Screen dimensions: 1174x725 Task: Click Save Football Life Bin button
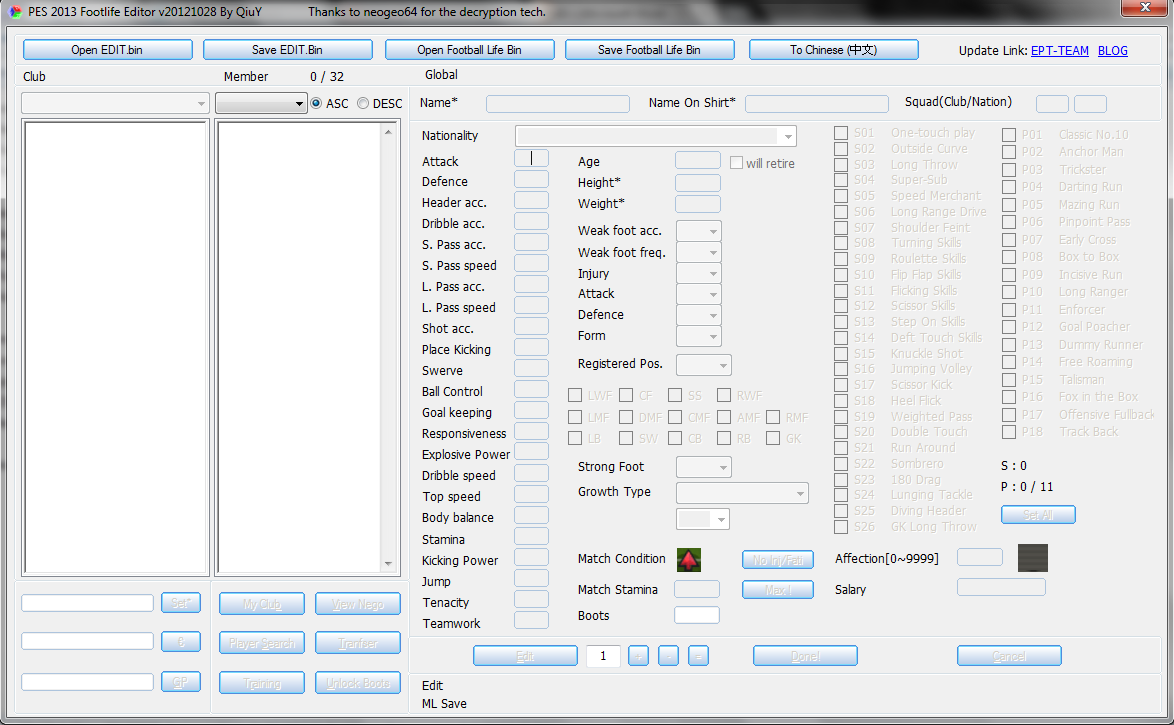(x=649, y=49)
